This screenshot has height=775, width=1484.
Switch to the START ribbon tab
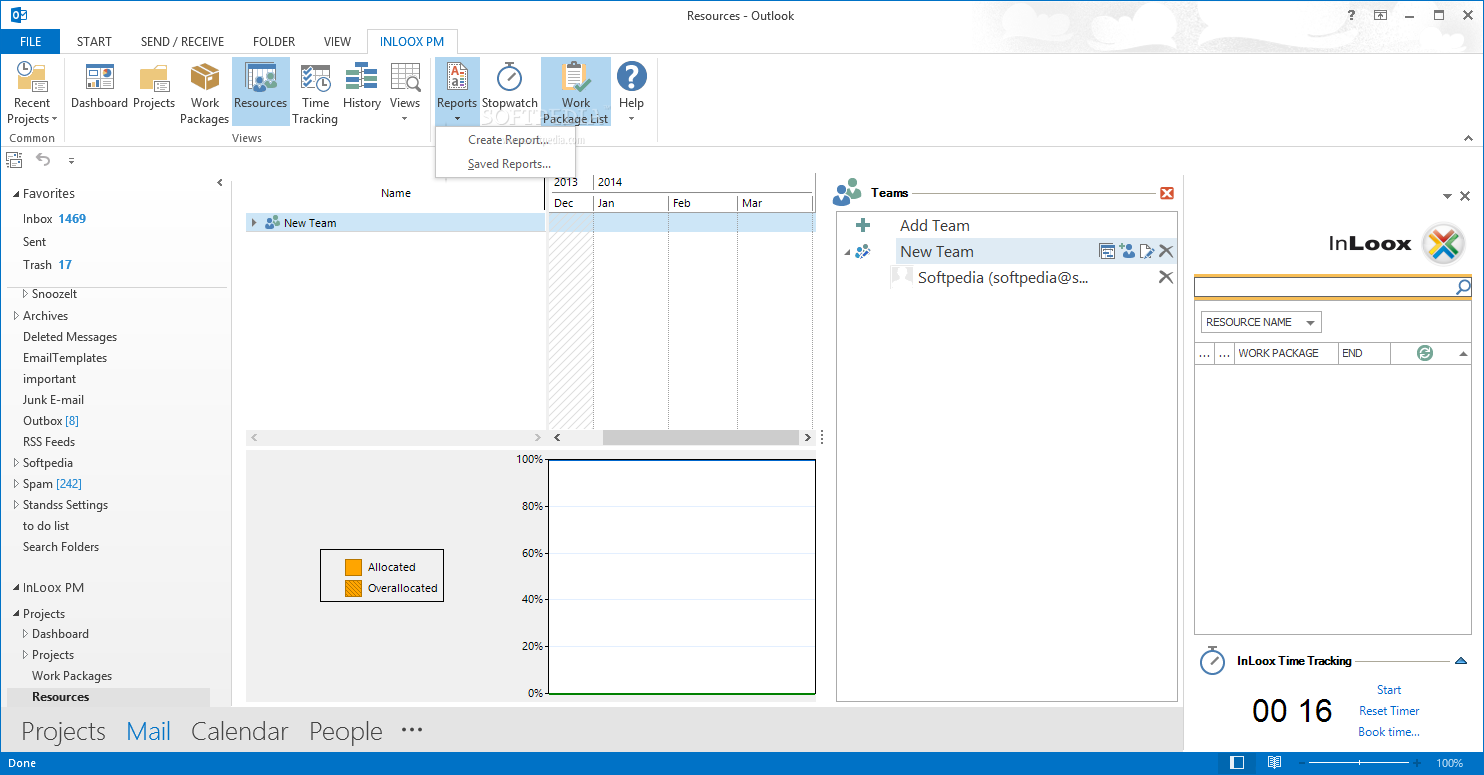[x=94, y=42]
